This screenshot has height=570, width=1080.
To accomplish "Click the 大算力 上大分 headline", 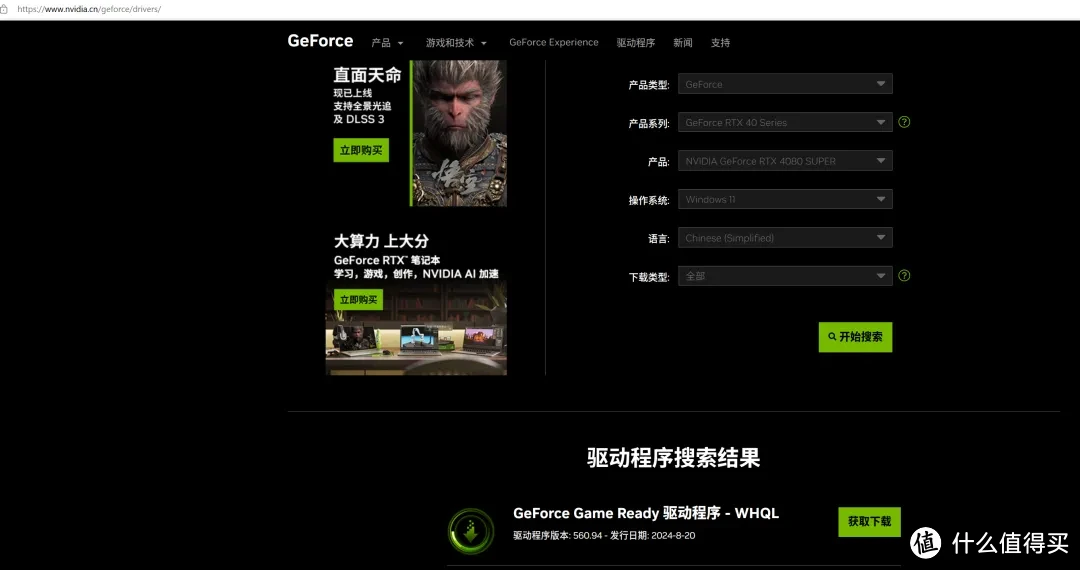I will pyautogui.click(x=381, y=241).
